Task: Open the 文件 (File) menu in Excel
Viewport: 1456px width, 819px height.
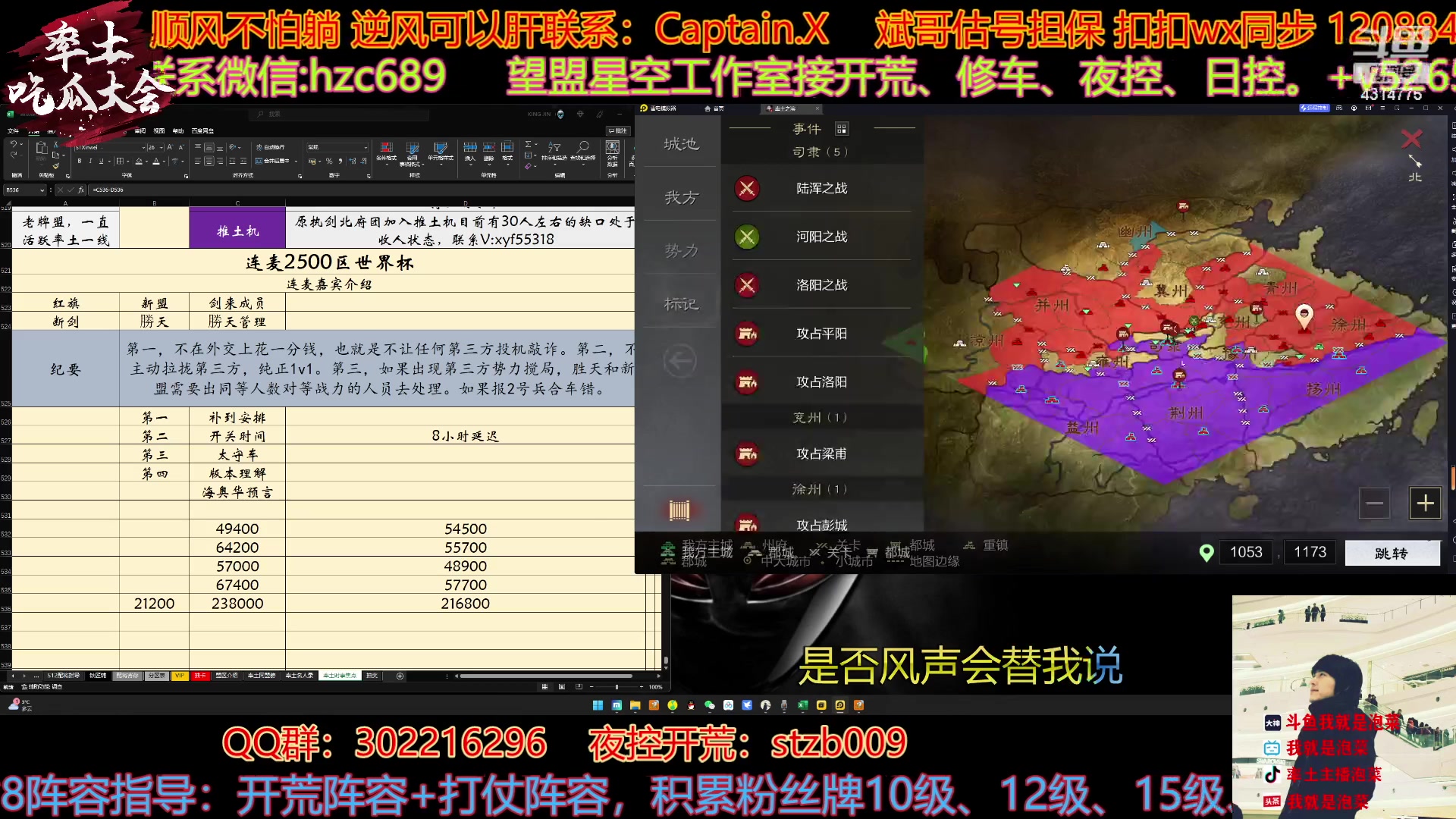Action: (x=13, y=130)
